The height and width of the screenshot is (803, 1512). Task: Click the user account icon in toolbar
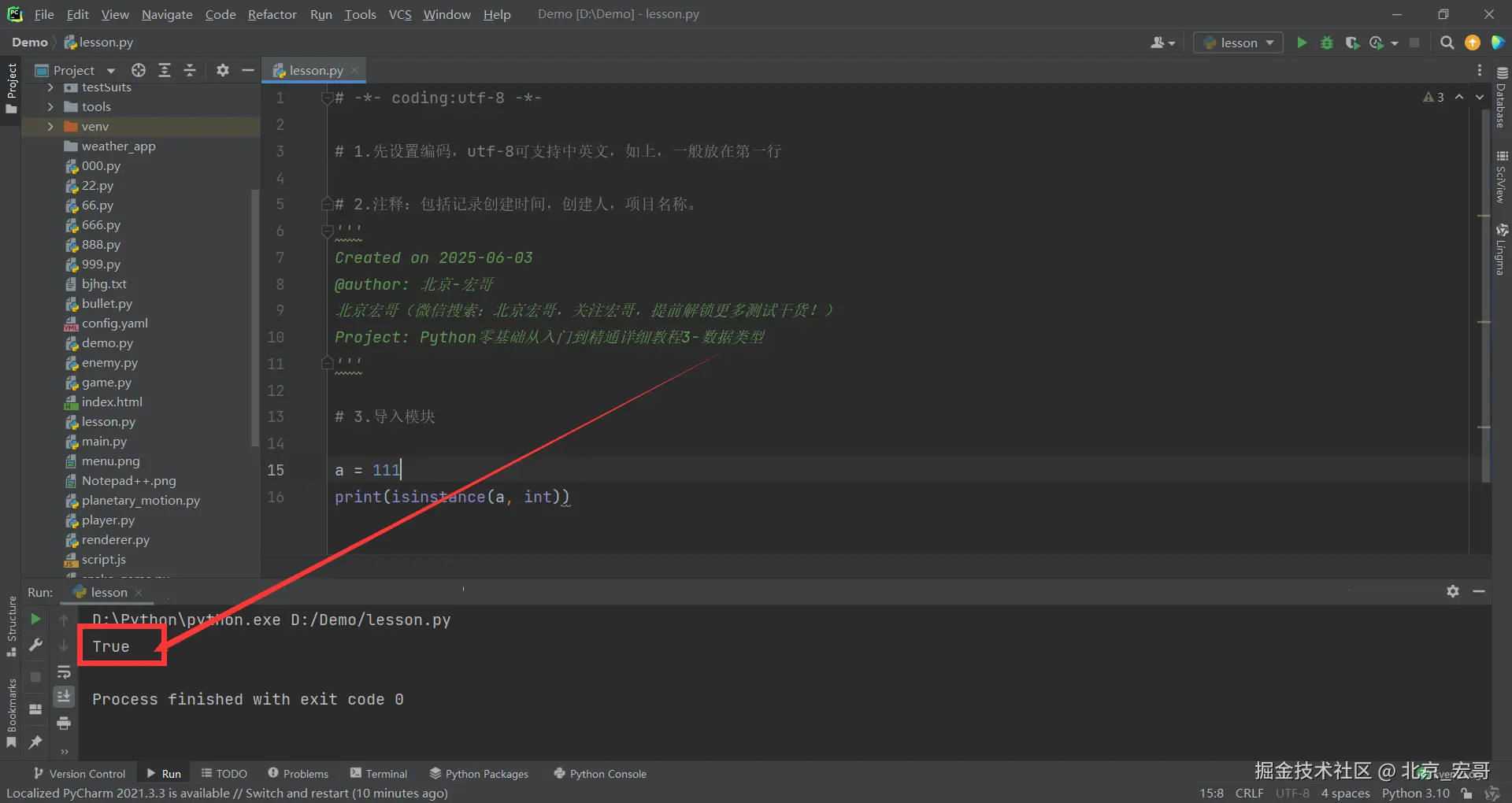pyautogui.click(x=1158, y=43)
